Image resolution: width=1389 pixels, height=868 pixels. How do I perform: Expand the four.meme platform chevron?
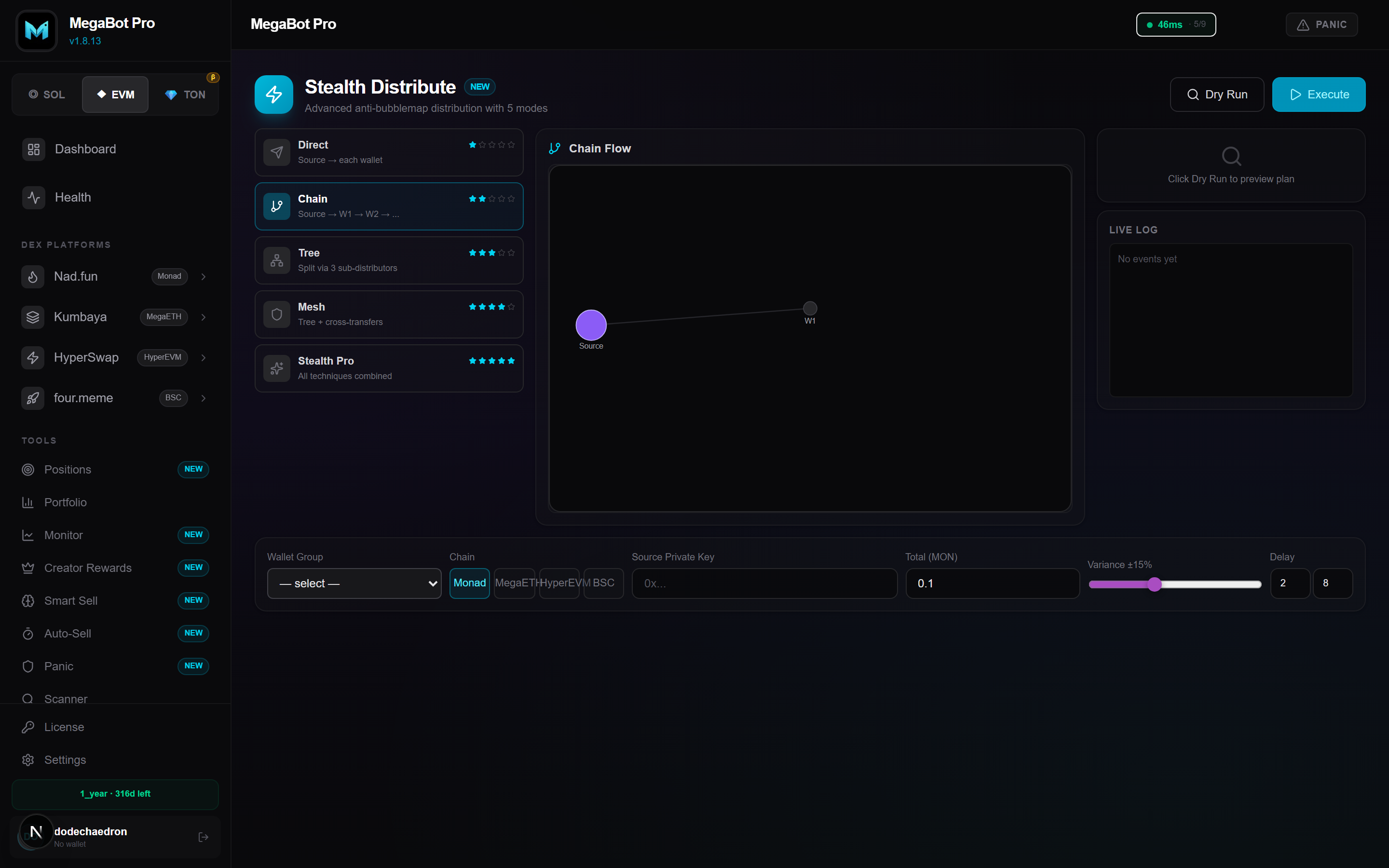(203, 398)
